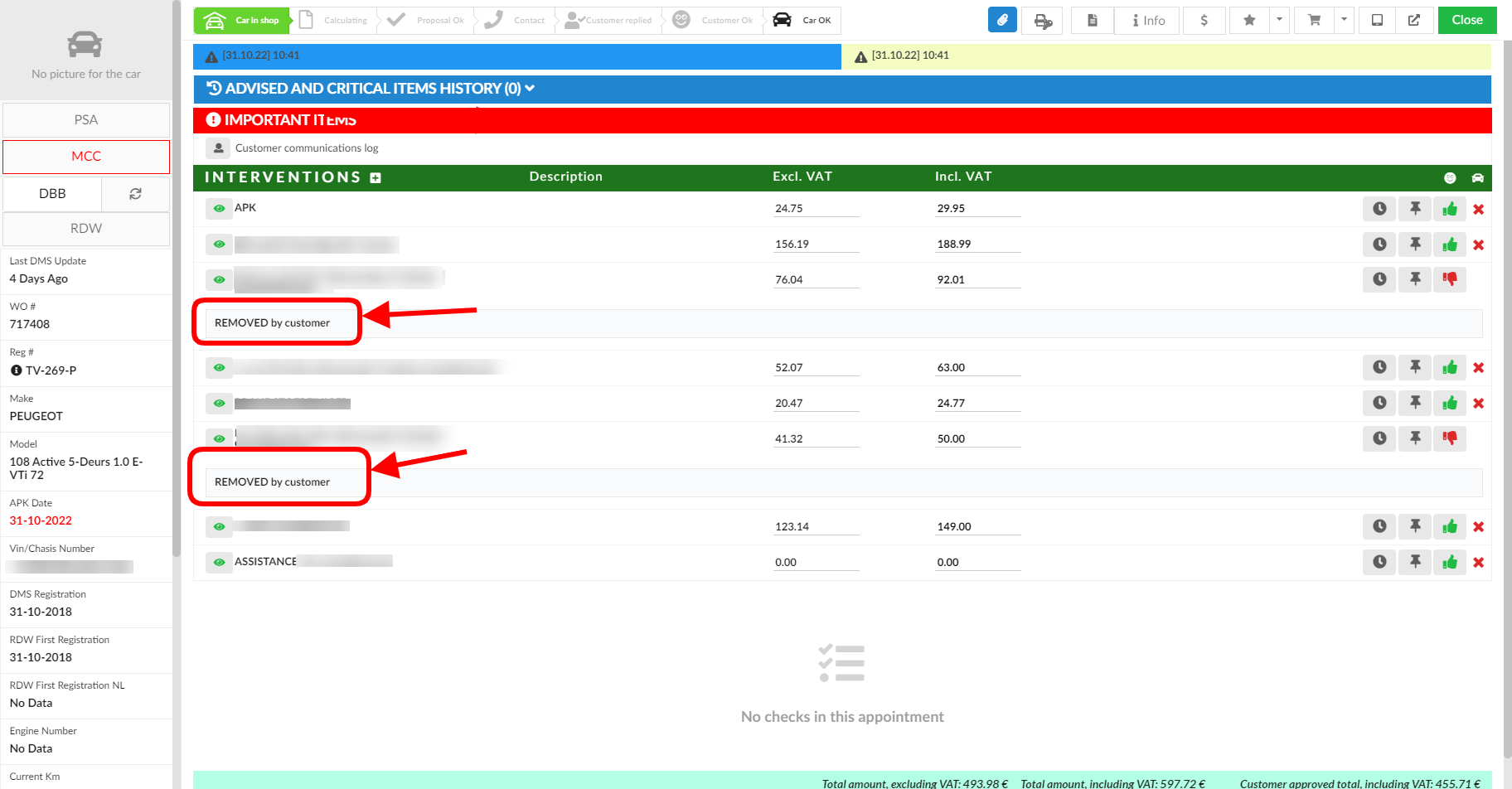Viewport: 1512px width, 789px height.
Task: Open dropdown arrow next to cart button
Action: 1344,20
